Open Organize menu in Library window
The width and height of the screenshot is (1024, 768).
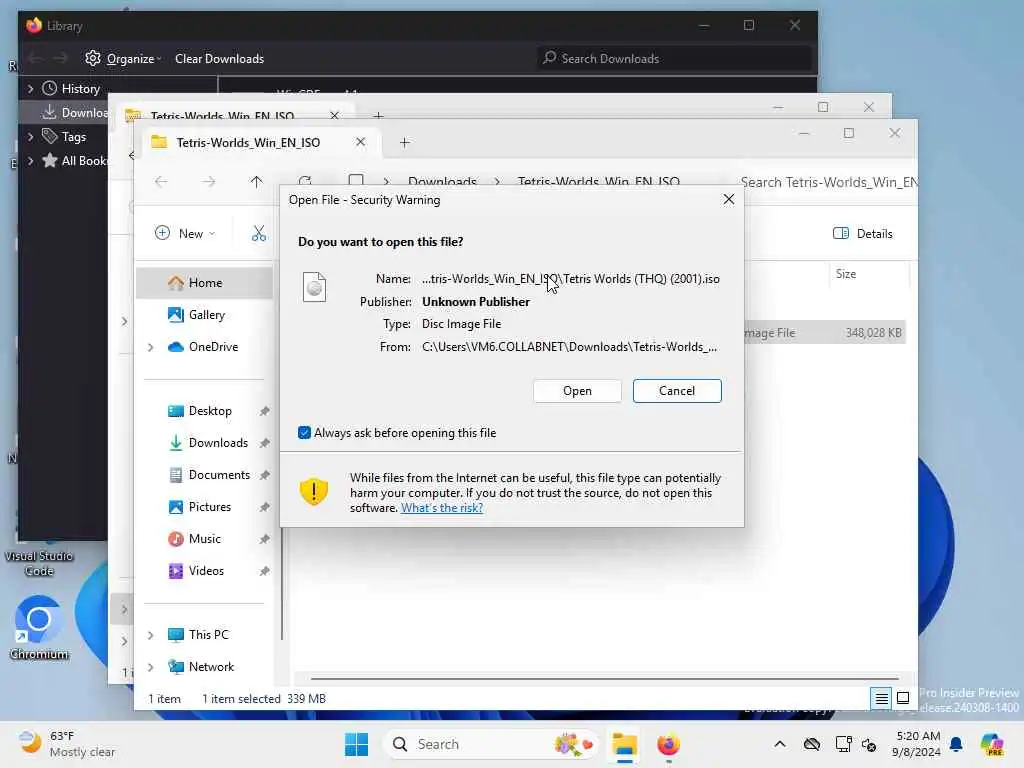(x=123, y=59)
